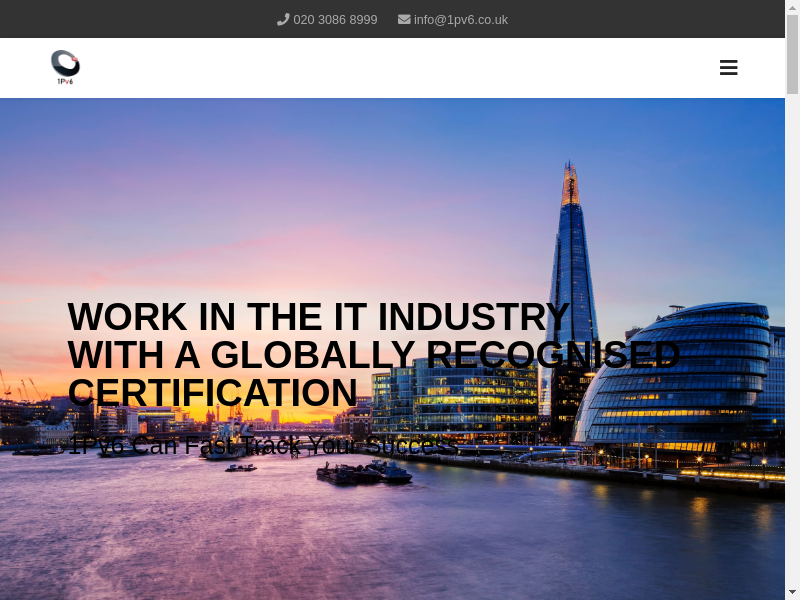Screen dimensions: 800x600
Task: Click the "WORK IN THE IT INDUSTRY" heading line
Action: [318, 317]
